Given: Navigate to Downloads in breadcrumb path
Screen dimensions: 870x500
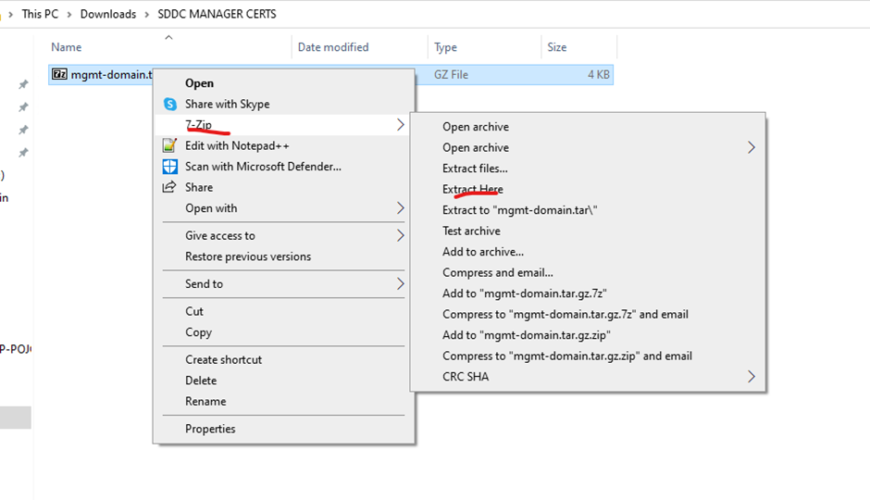Looking at the screenshot, I should 108,14.
